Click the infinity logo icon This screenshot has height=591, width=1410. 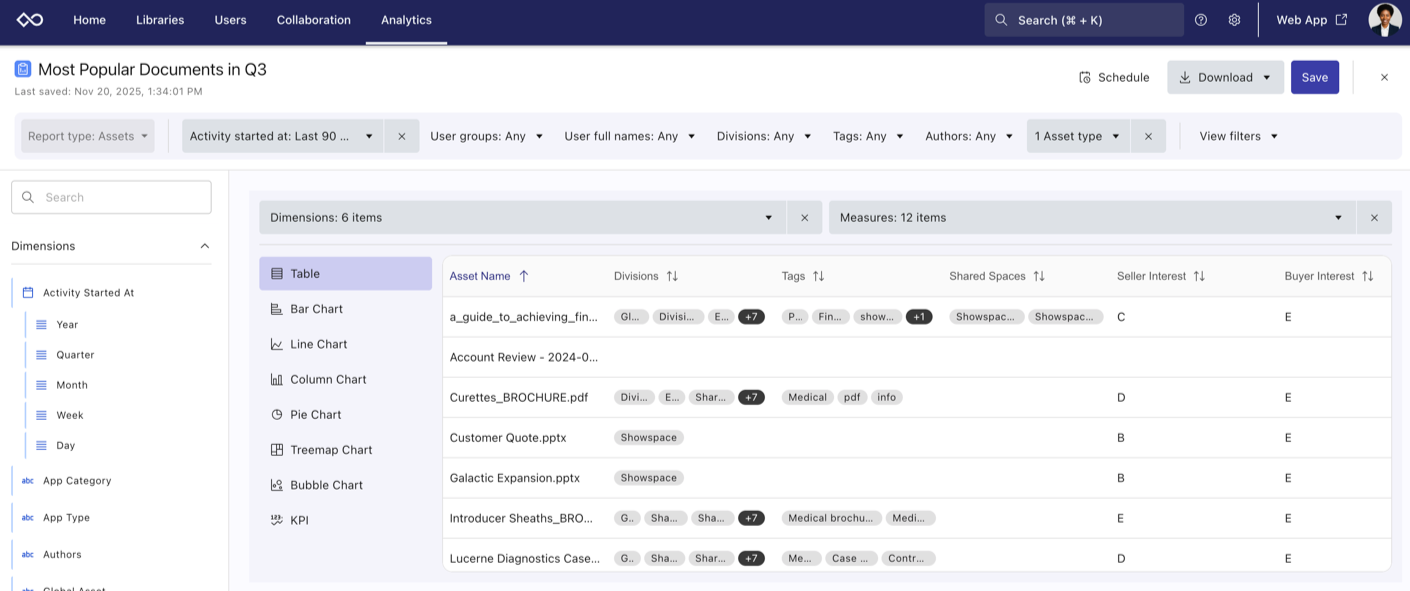point(30,20)
